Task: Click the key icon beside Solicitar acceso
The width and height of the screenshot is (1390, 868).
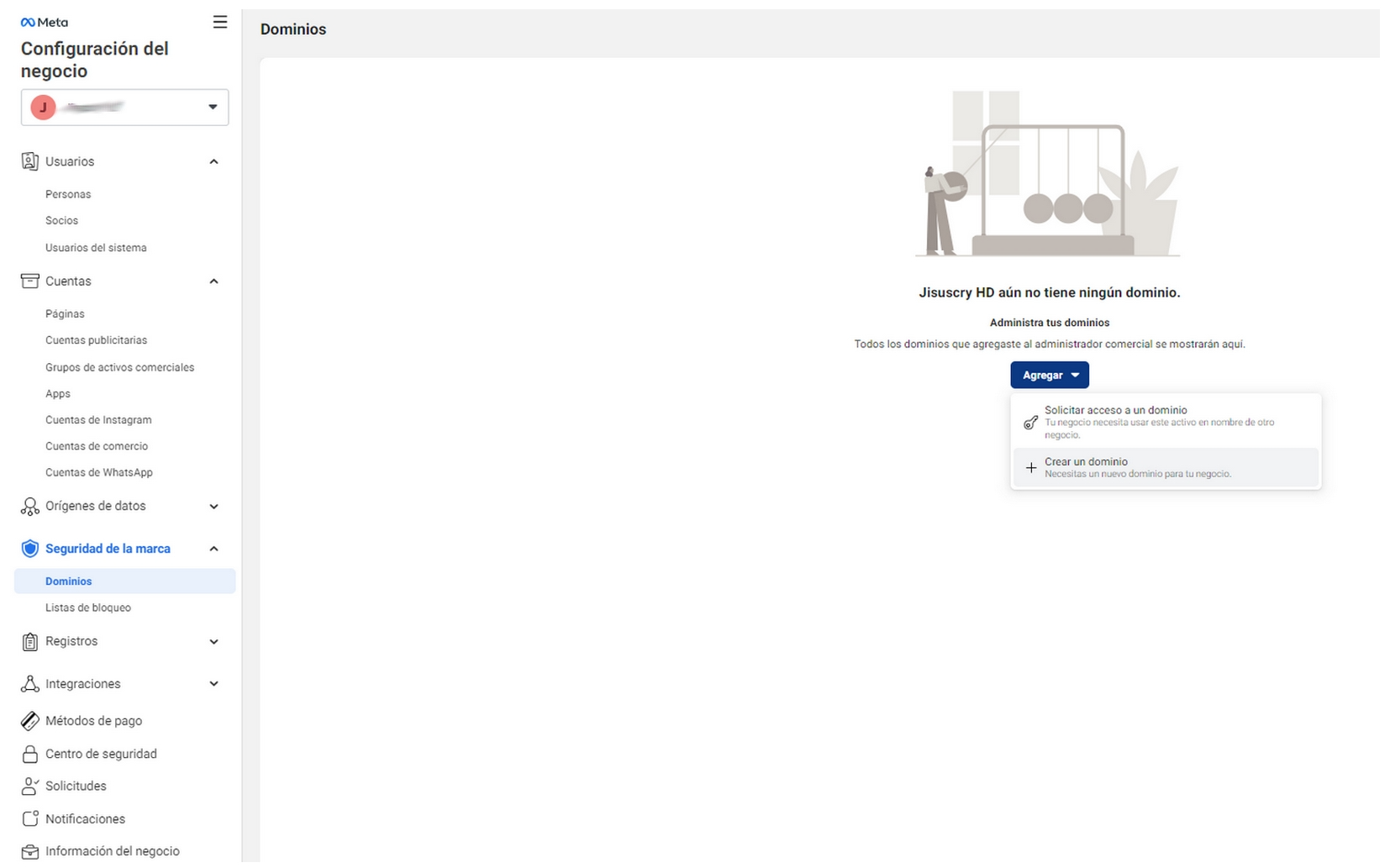Action: pos(1031,422)
